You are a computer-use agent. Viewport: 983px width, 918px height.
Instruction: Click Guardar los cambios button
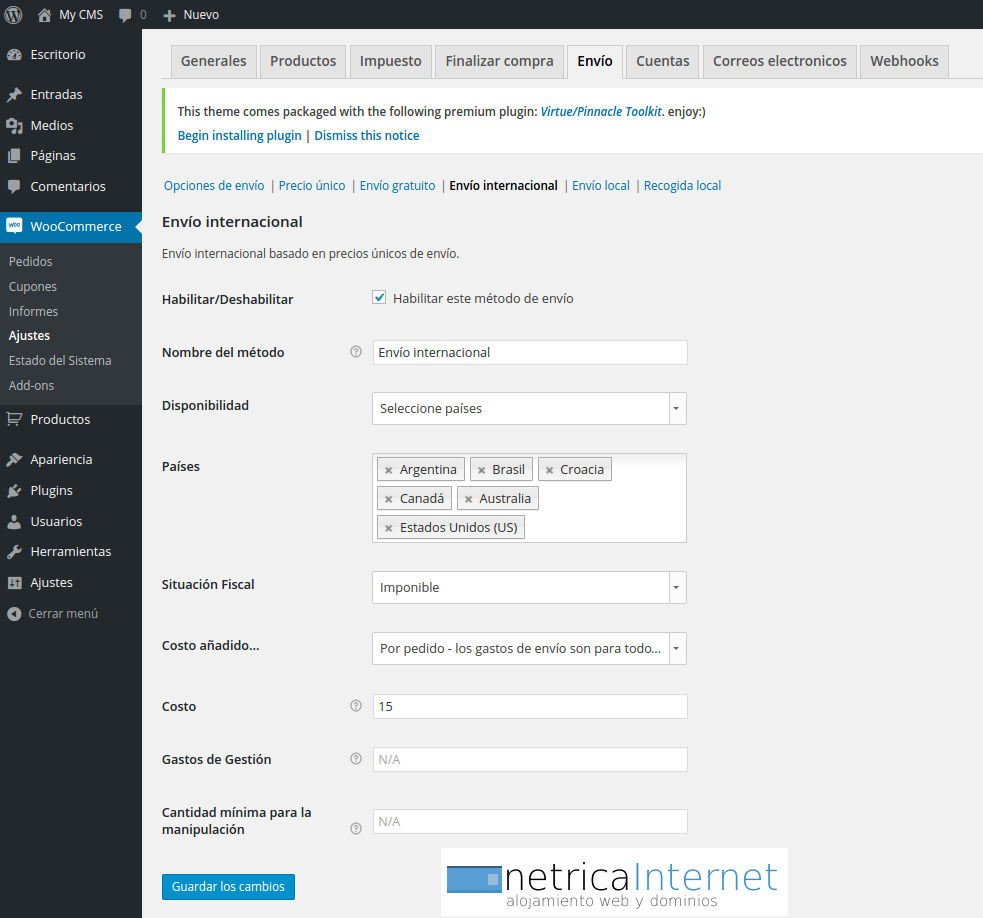(x=228, y=887)
